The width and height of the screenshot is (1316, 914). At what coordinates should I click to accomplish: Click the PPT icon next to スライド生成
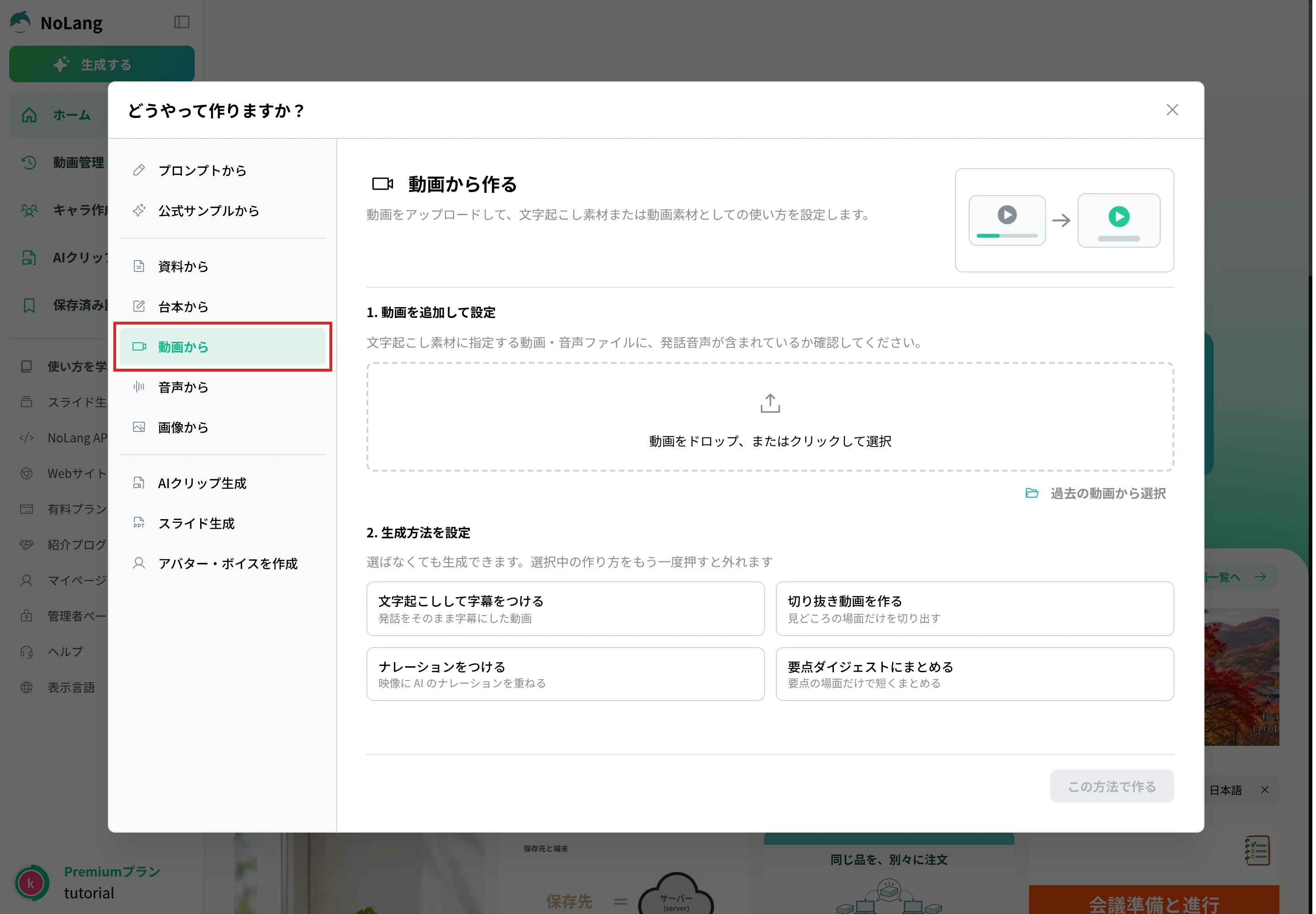pos(138,522)
